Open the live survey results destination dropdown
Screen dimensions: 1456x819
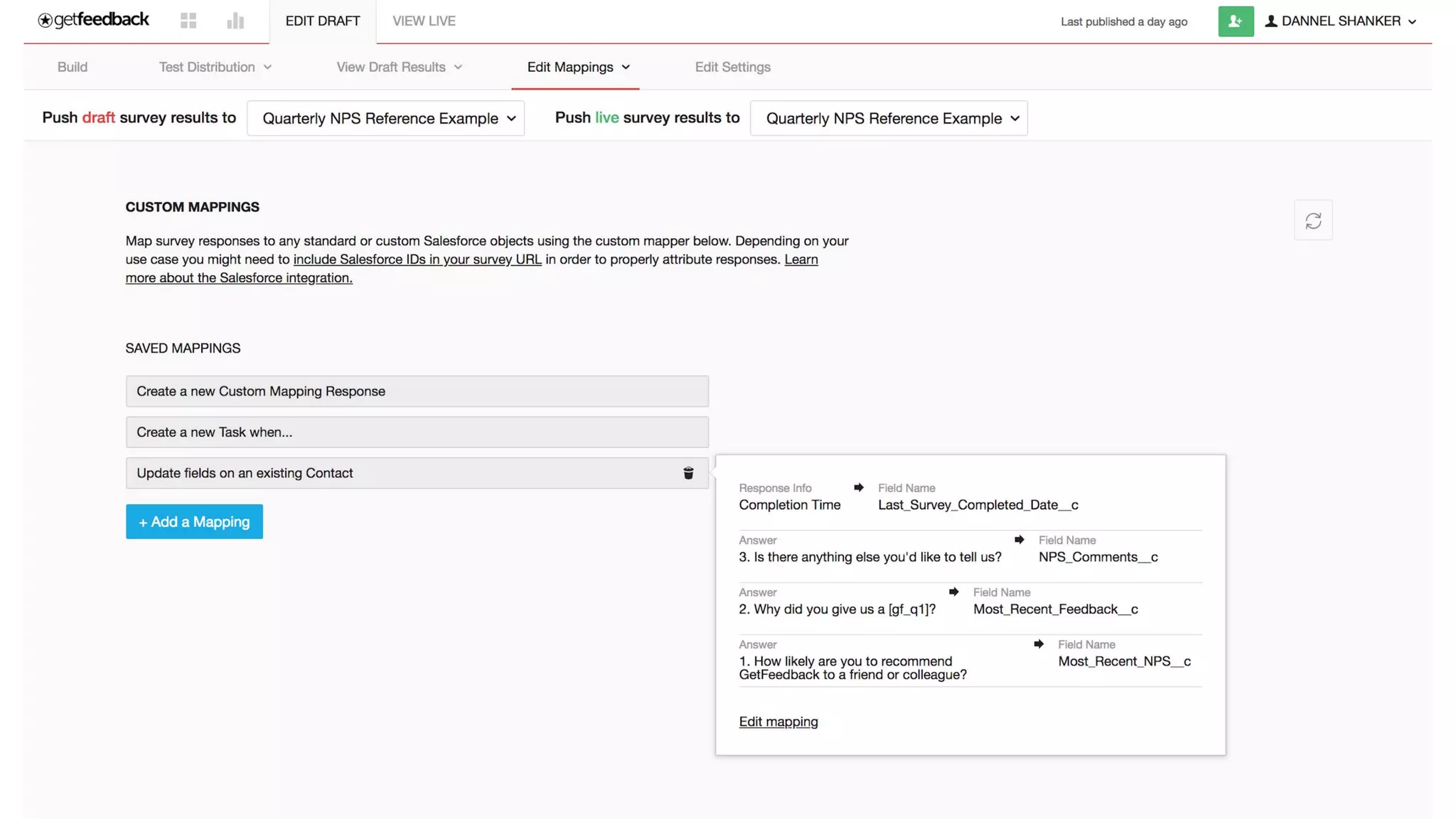(x=889, y=118)
